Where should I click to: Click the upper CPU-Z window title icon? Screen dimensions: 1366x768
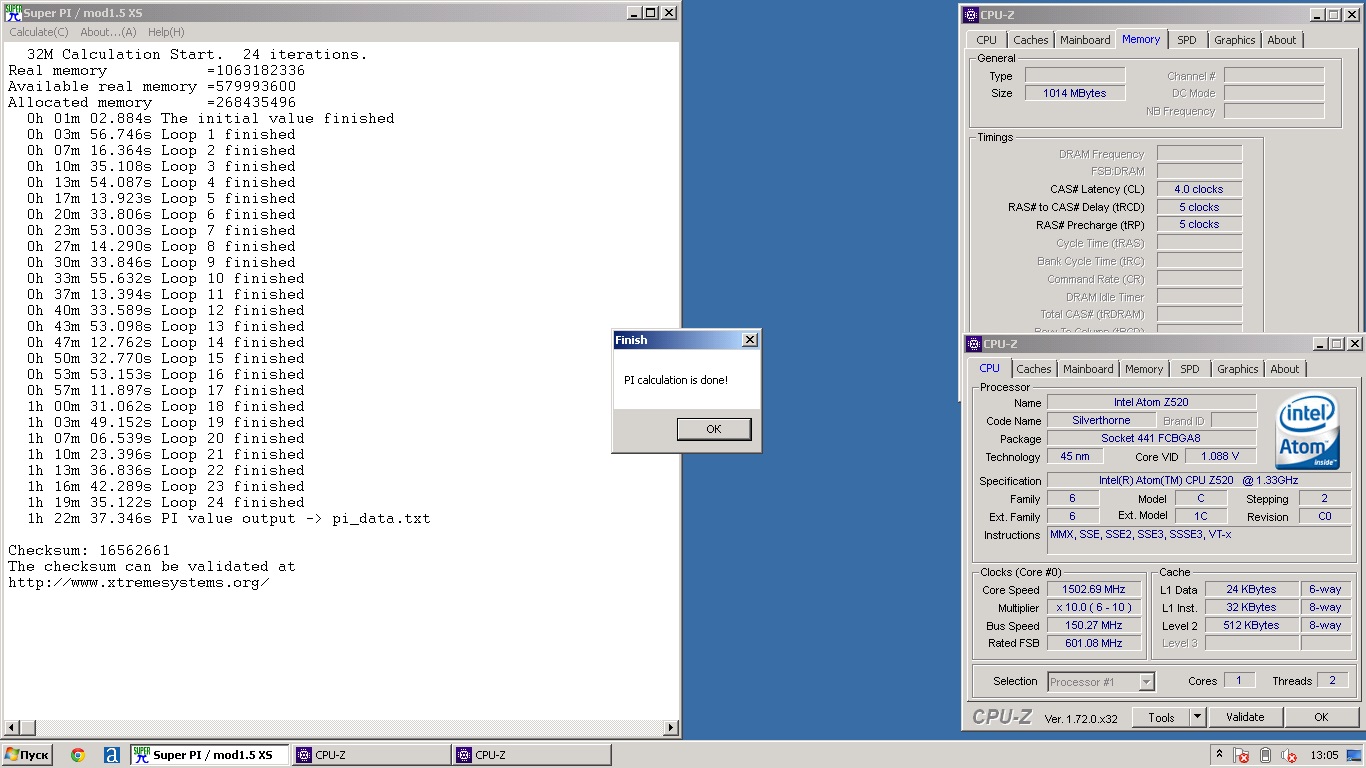point(971,15)
